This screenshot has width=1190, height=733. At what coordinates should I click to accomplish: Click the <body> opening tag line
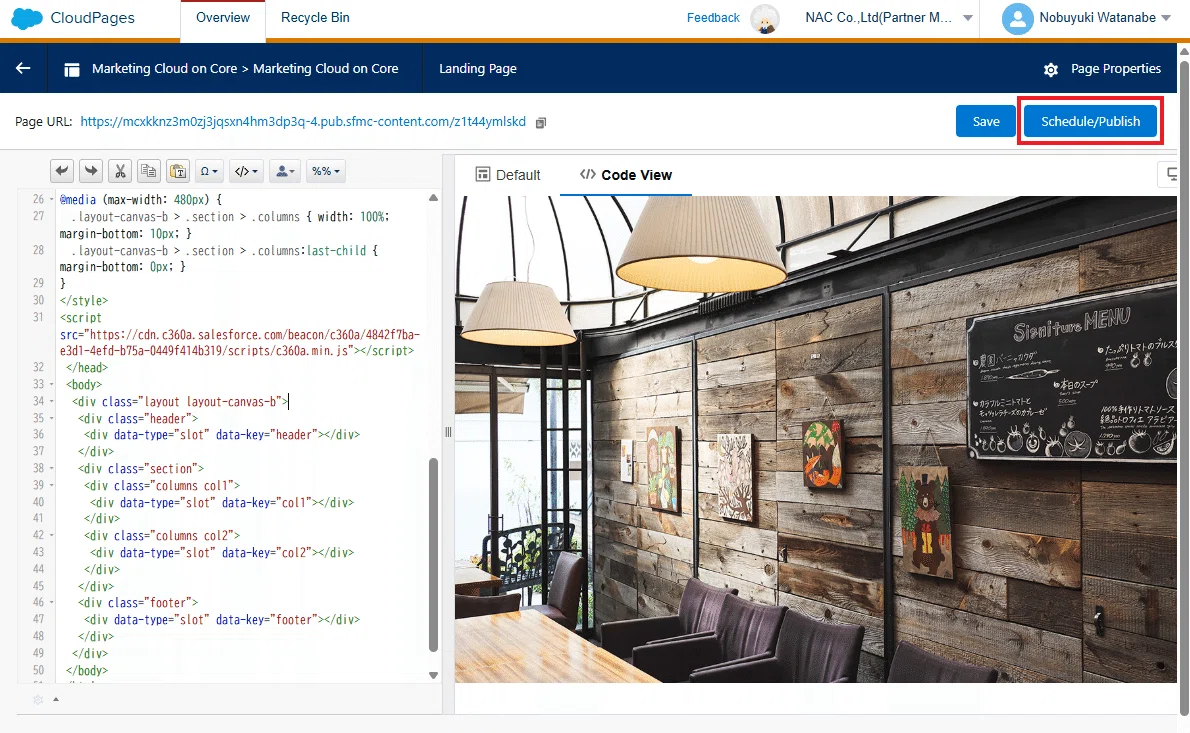tap(83, 385)
